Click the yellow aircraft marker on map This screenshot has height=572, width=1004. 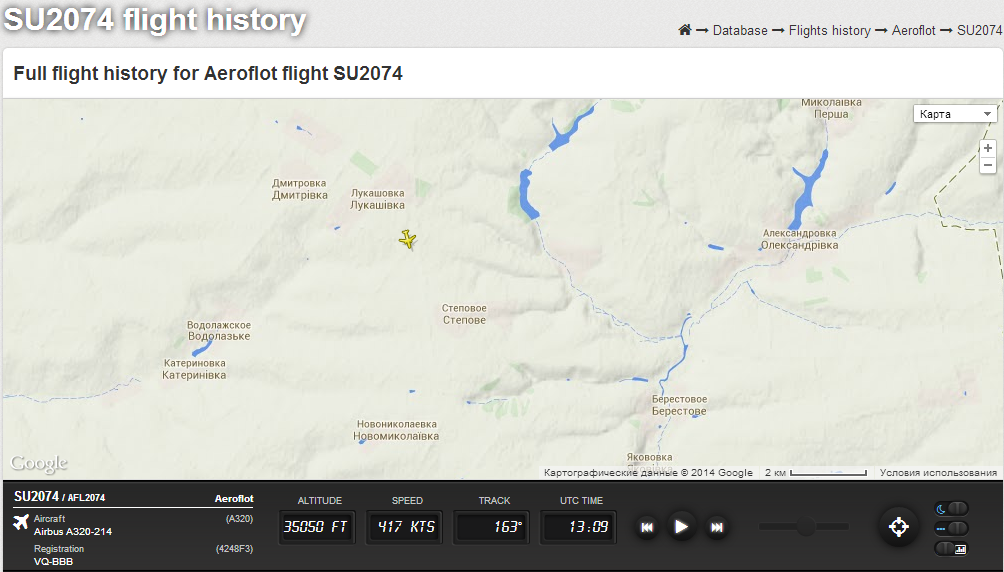pyautogui.click(x=407, y=240)
